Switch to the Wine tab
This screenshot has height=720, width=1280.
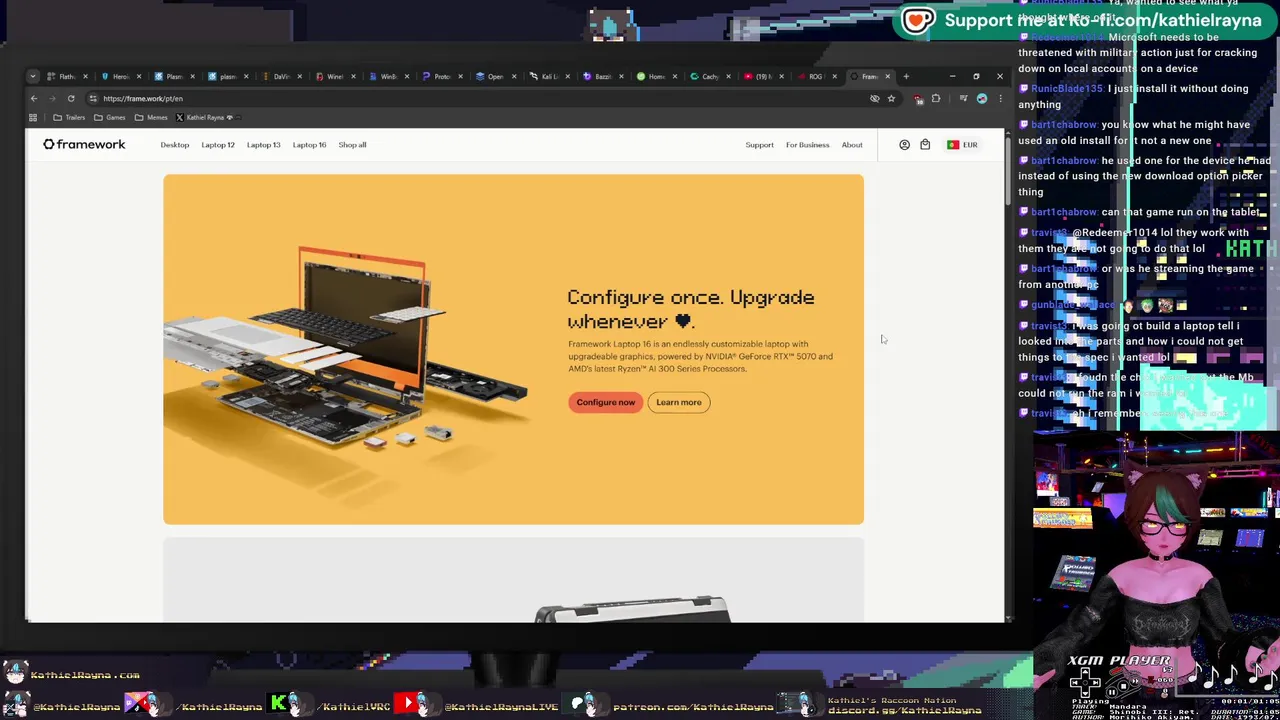tap(335, 76)
